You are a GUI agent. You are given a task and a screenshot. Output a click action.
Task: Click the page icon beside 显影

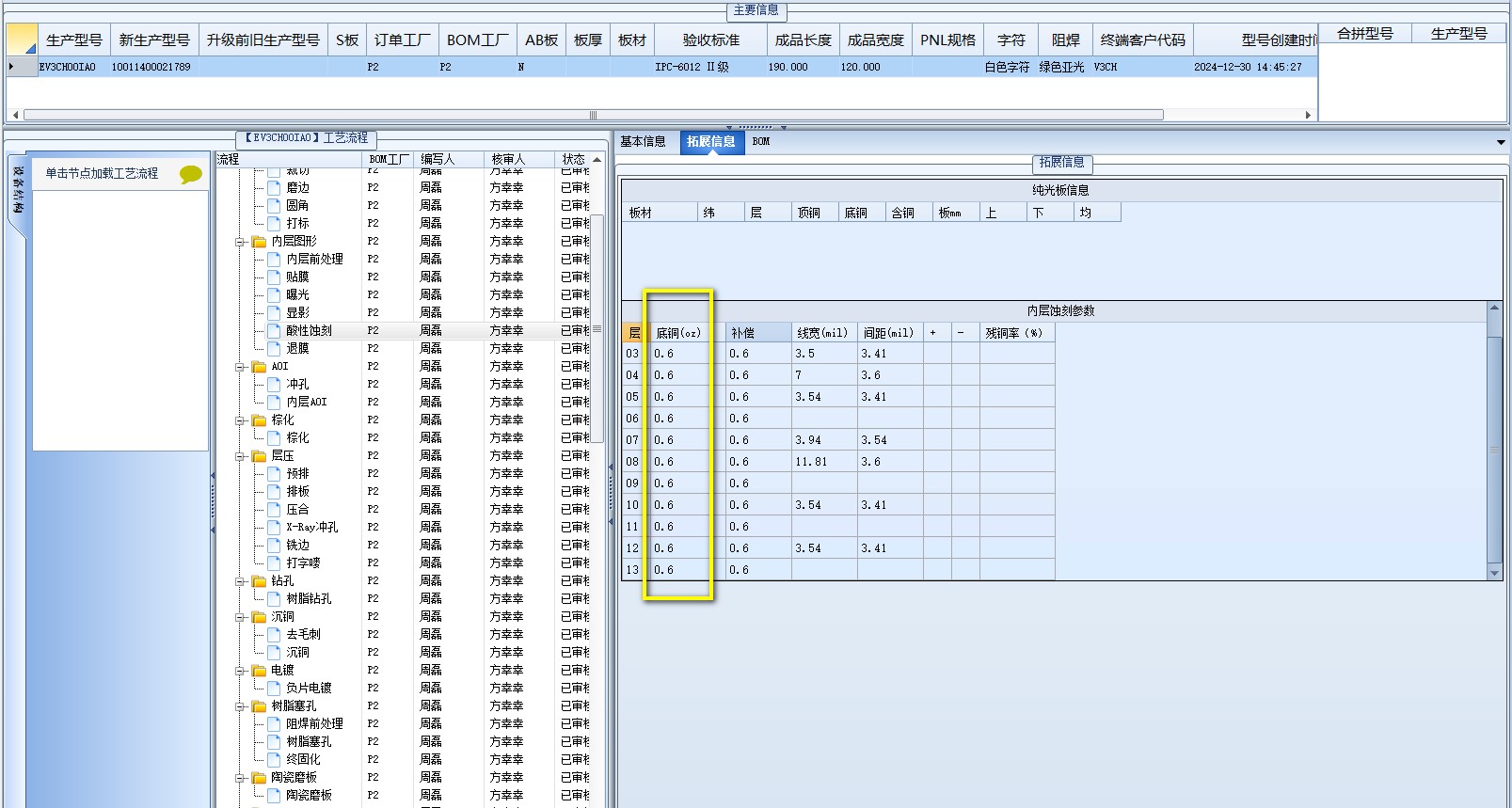(x=274, y=313)
